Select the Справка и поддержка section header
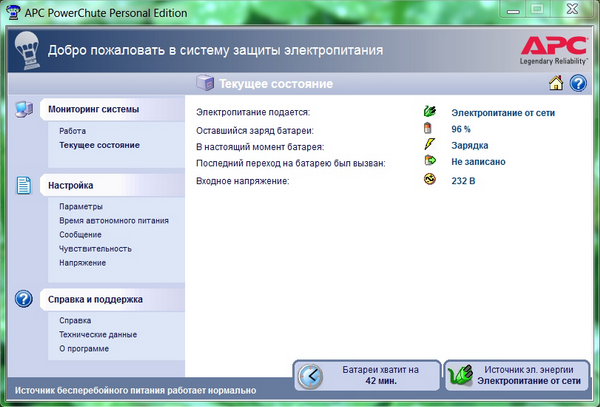The image size is (600, 407). (x=112, y=300)
